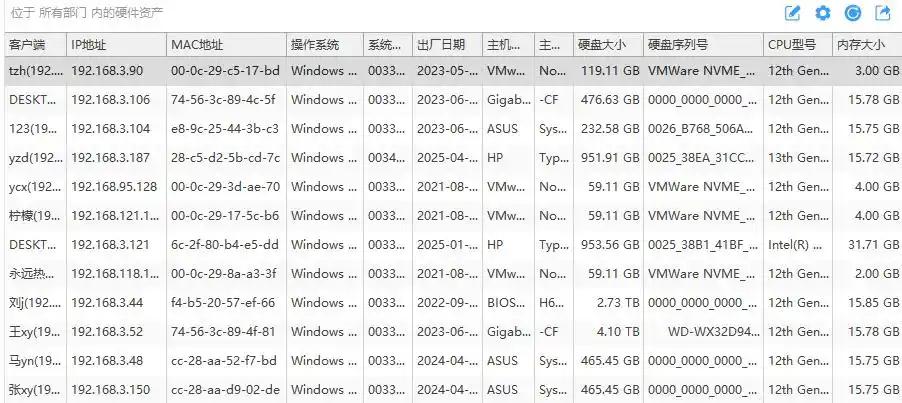This screenshot has width=902, height=403.
Task: Open the settings gear icon
Action: point(823,13)
